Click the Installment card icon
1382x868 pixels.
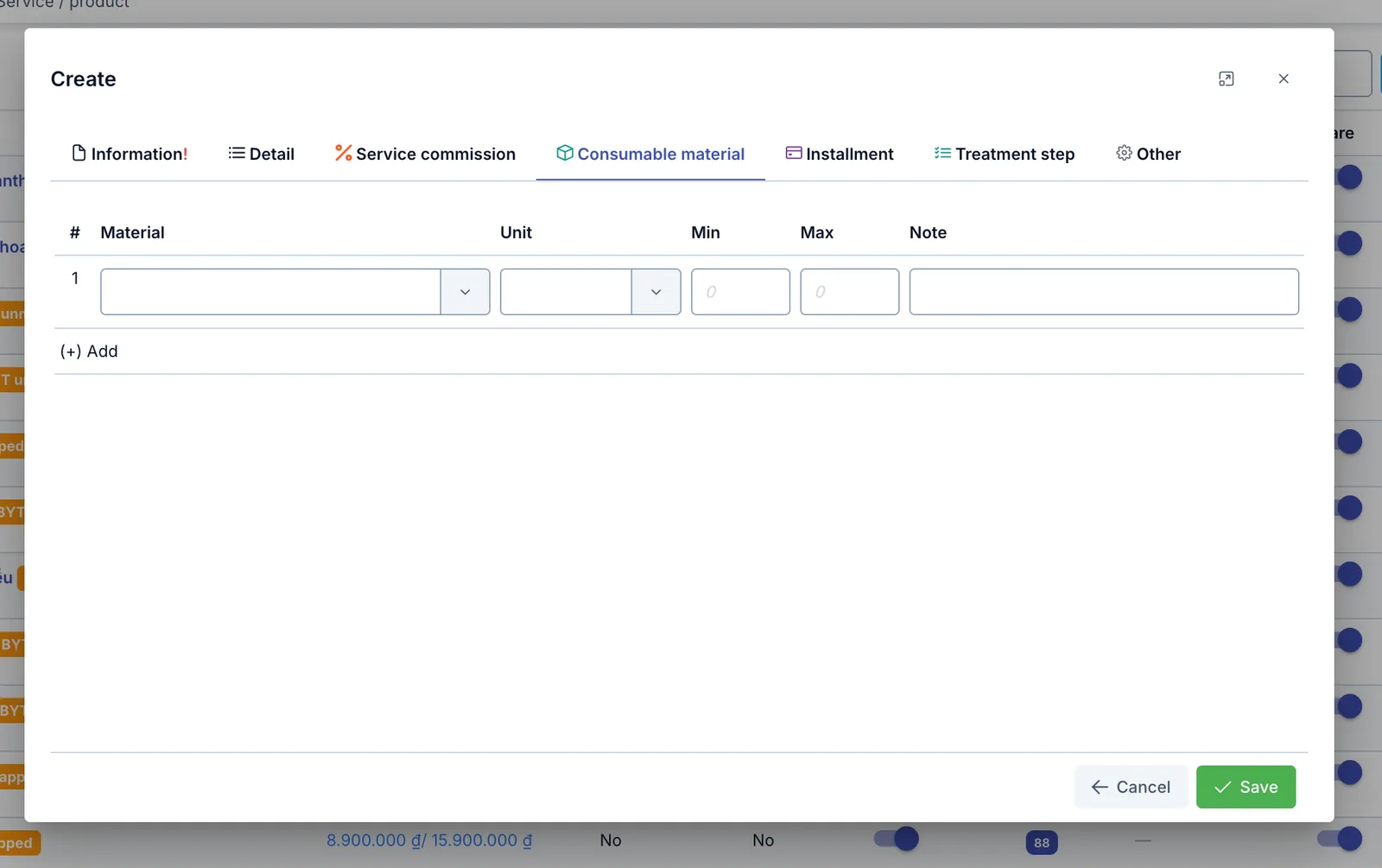(x=794, y=153)
